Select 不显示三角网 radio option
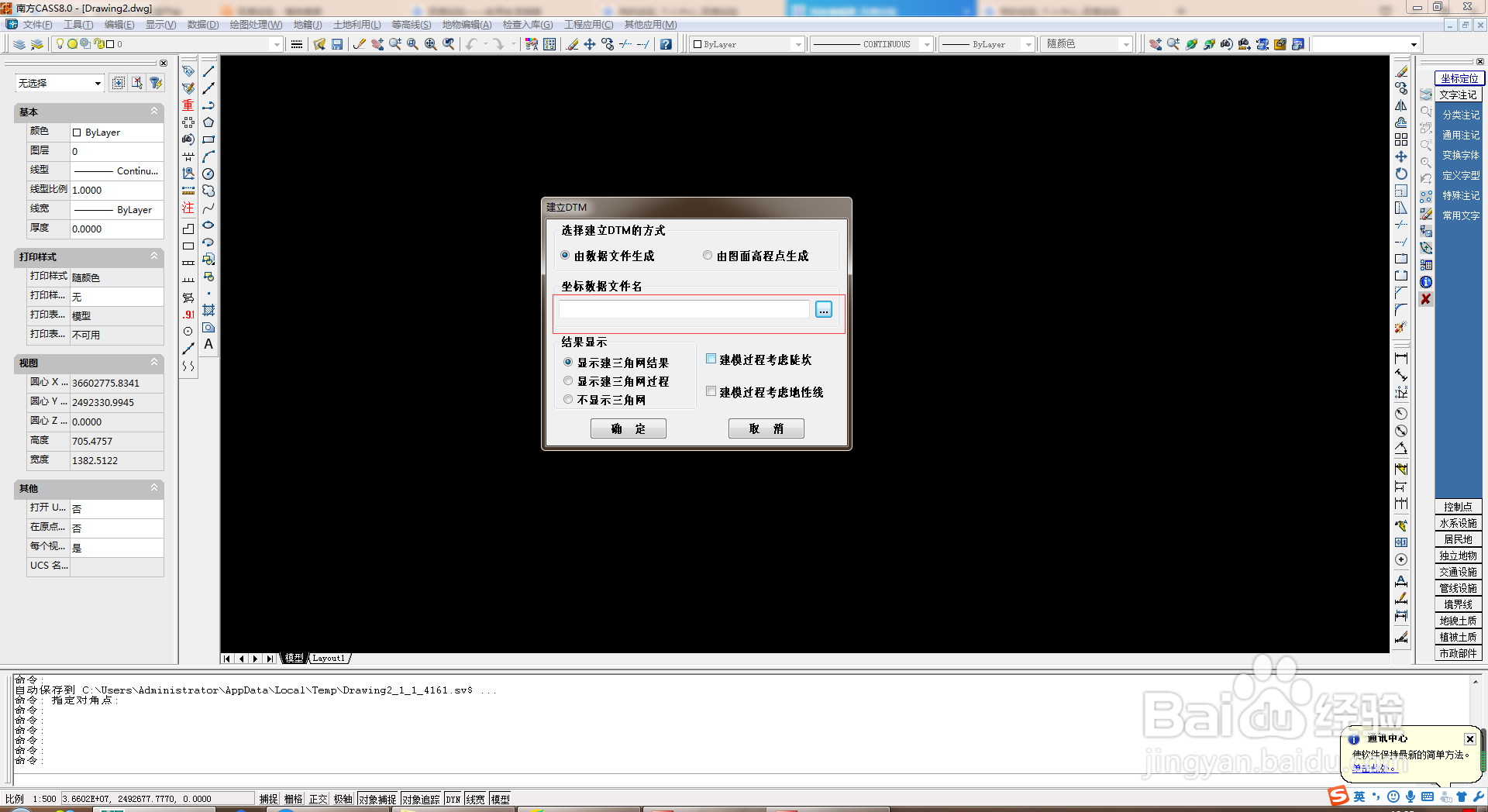This screenshot has width=1488, height=812. point(568,400)
